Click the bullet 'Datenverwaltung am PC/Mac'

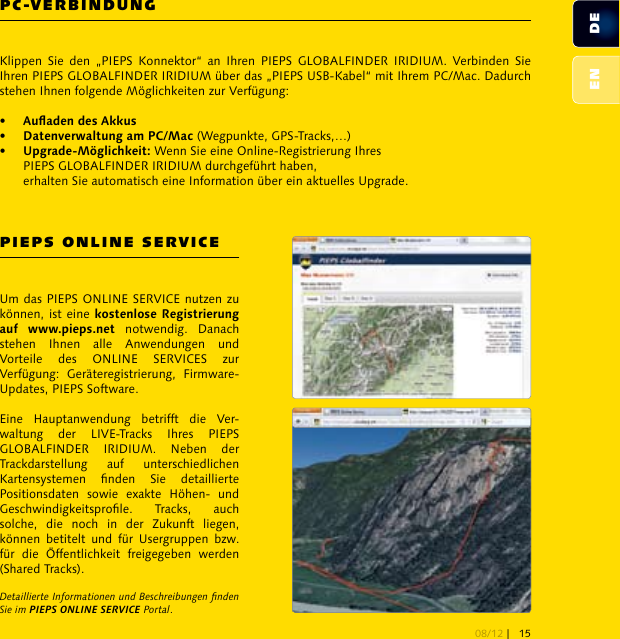pyautogui.click(x=108, y=136)
